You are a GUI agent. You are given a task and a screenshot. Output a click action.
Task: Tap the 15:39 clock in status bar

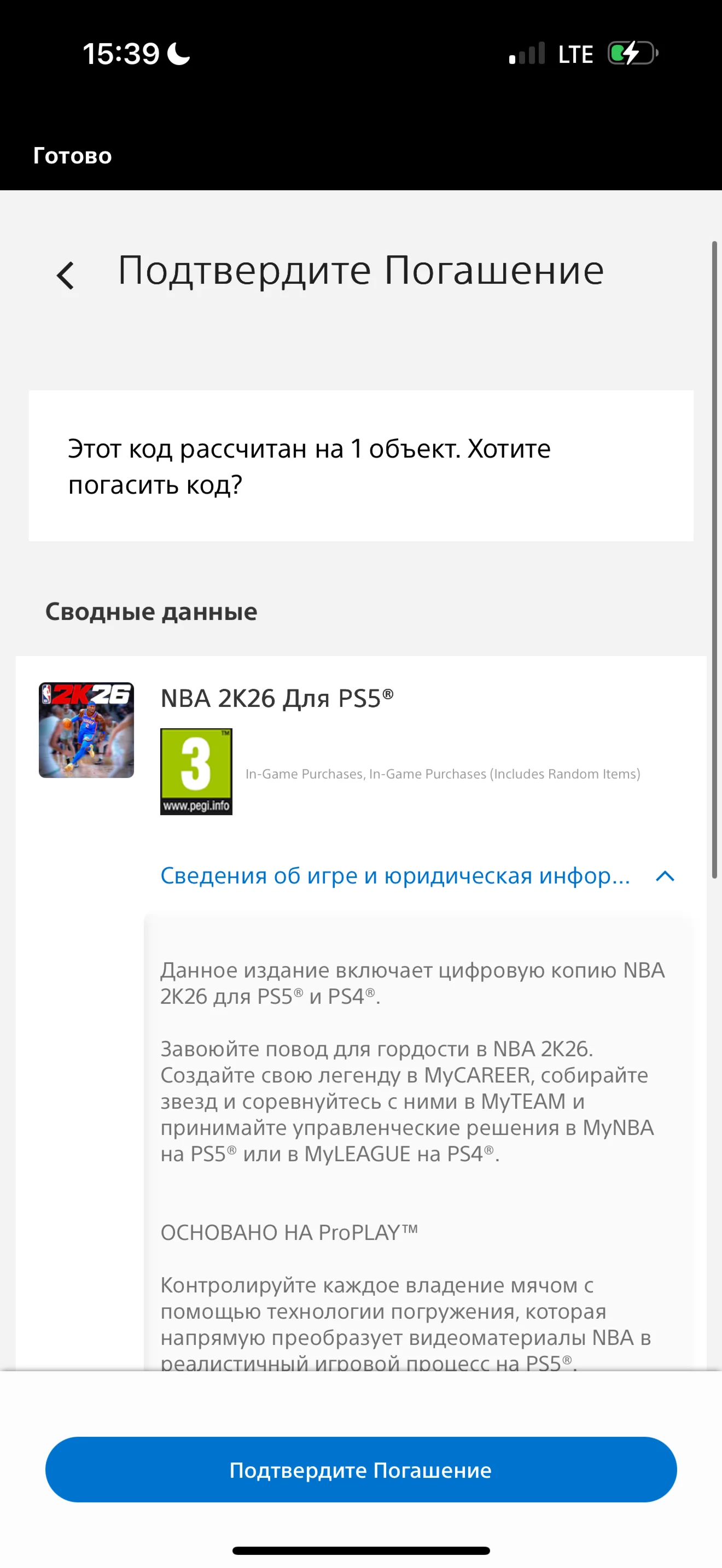[x=120, y=54]
